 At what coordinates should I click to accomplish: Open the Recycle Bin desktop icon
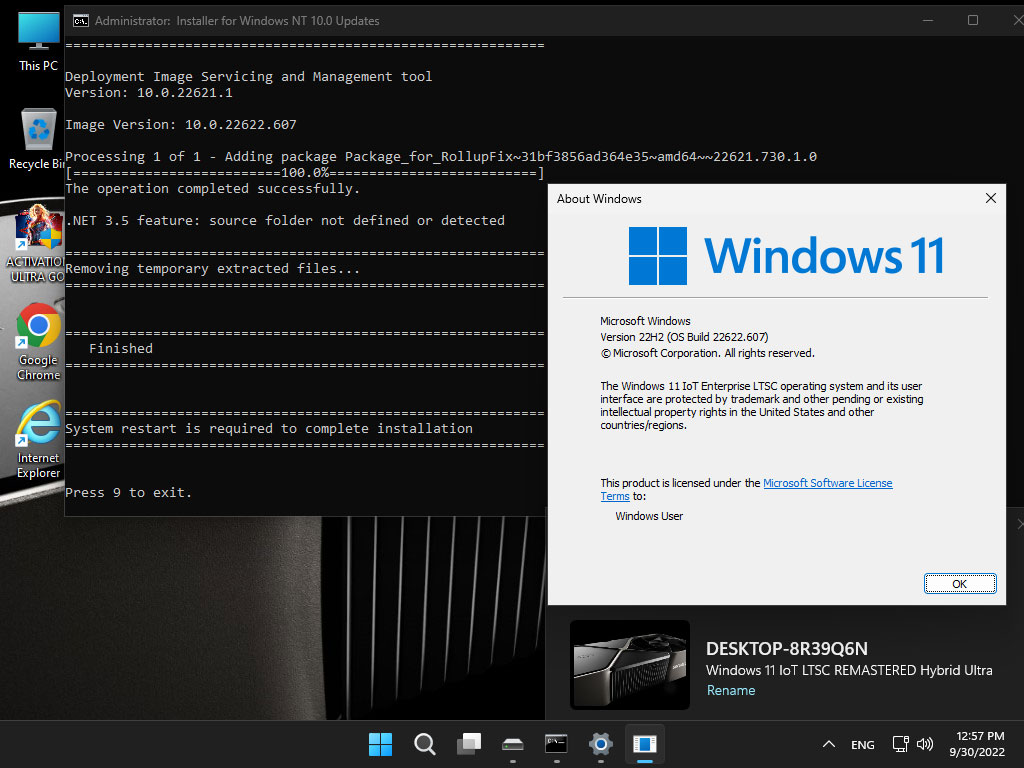(38, 138)
